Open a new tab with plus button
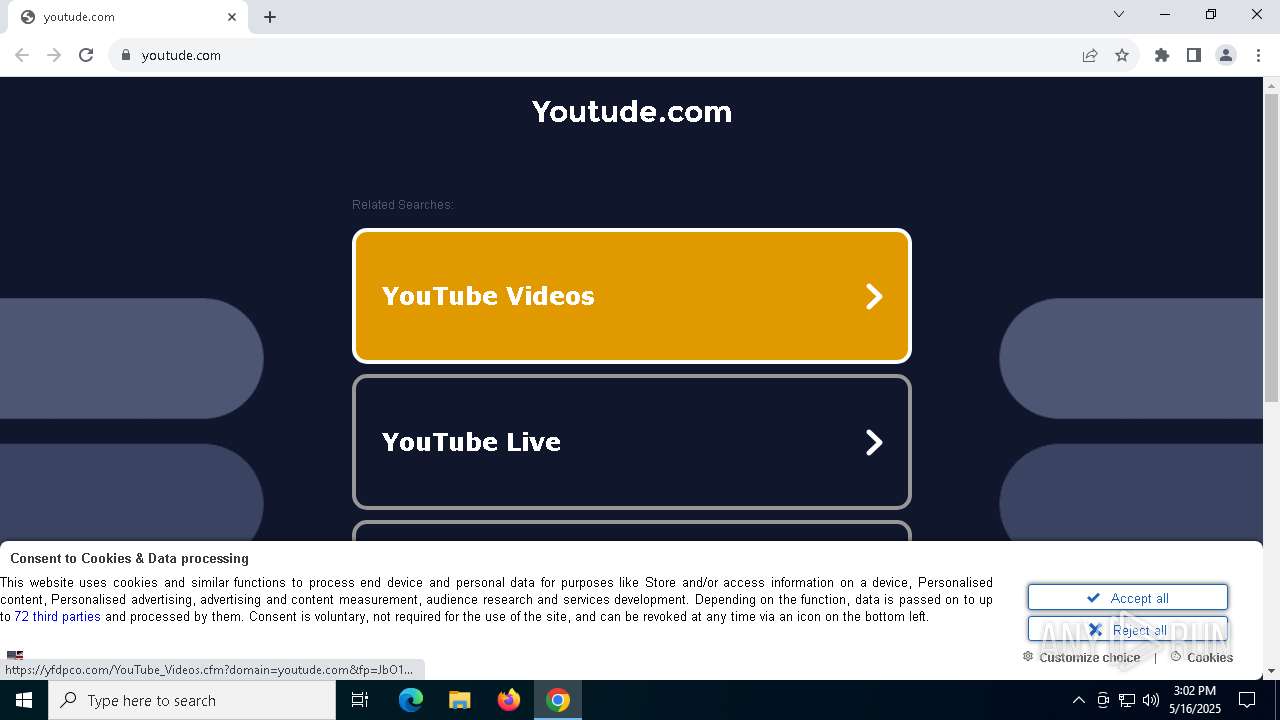 tap(270, 17)
